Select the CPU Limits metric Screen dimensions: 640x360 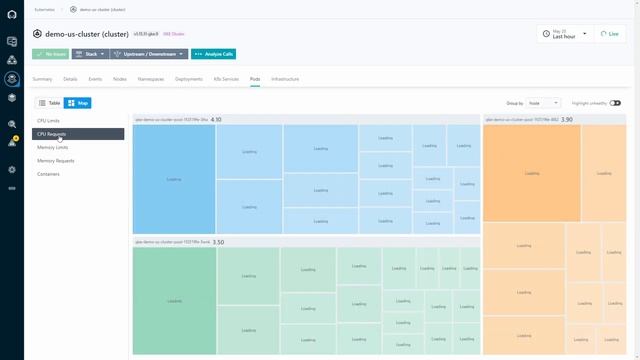[x=78, y=121]
